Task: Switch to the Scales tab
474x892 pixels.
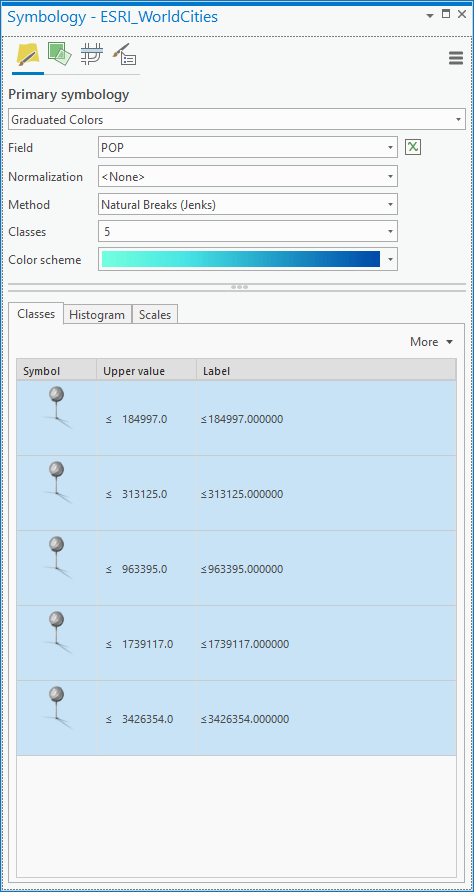Action: click(x=155, y=315)
